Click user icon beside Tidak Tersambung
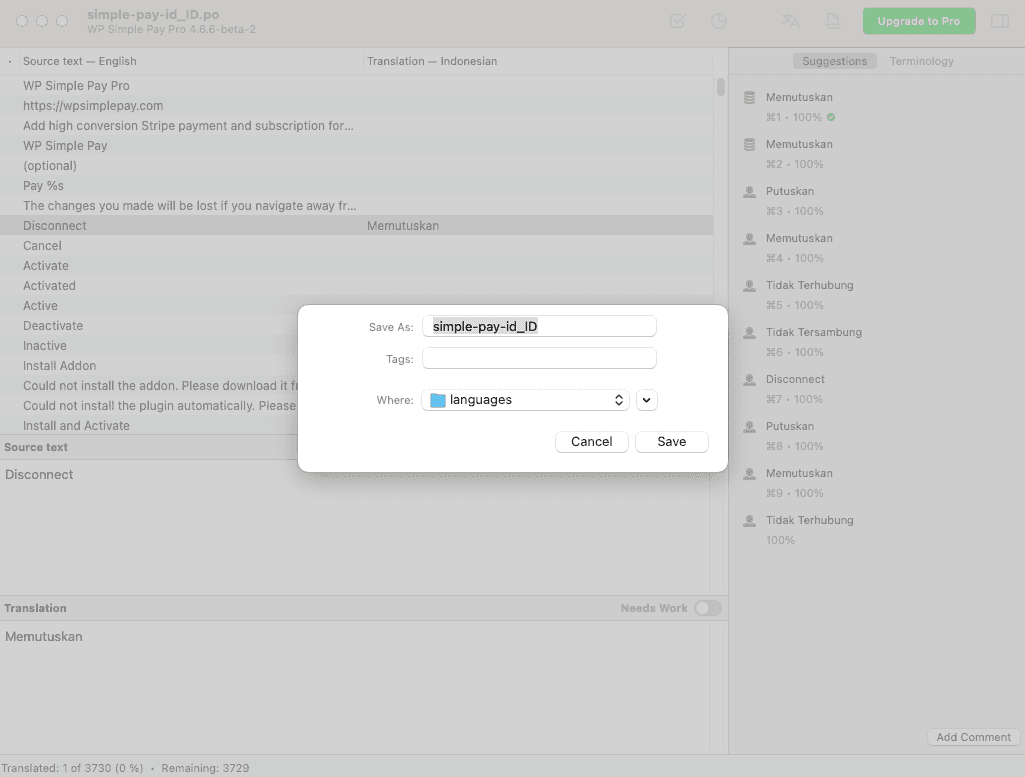 click(x=749, y=333)
